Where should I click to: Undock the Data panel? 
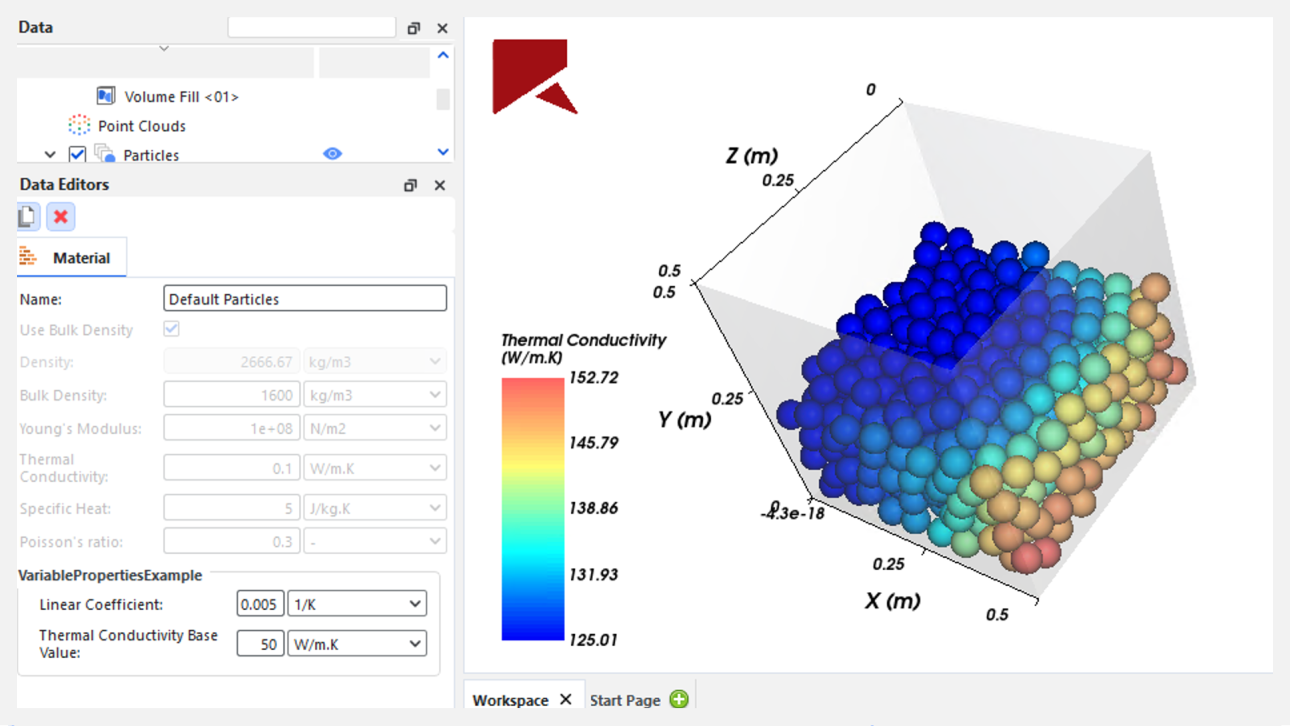pos(414,28)
